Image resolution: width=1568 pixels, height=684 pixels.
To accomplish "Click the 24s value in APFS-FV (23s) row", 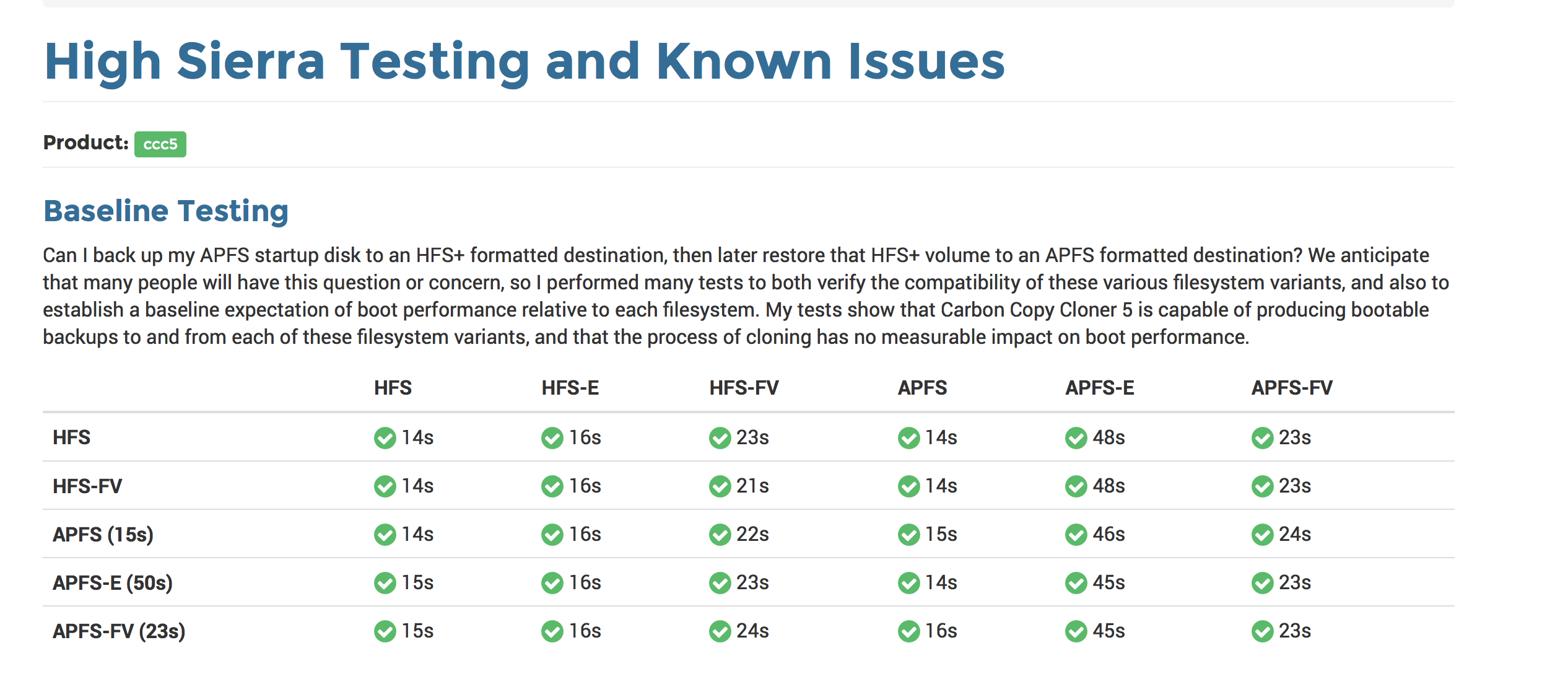I will coord(752,631).
